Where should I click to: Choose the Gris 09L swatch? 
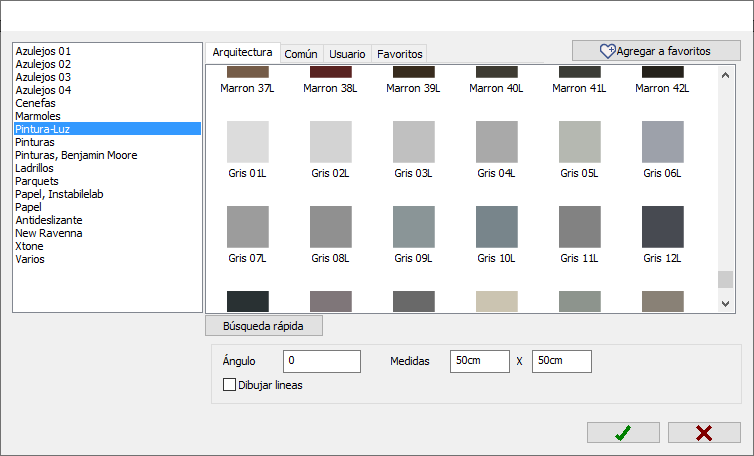coord(414,227)
